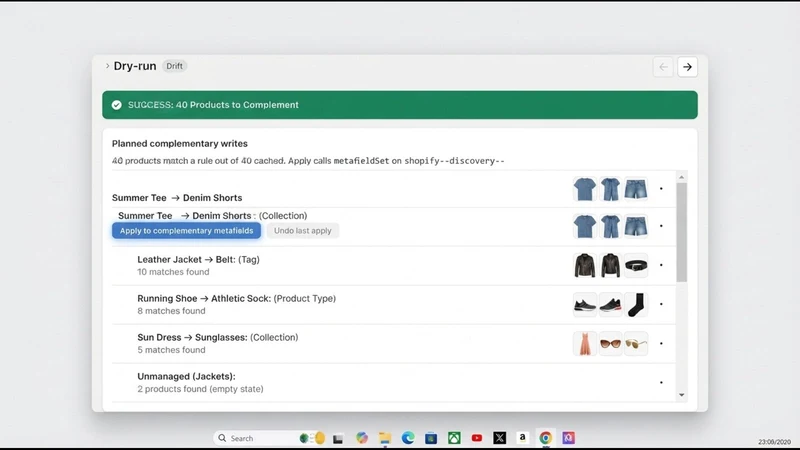Screen dimensions: 800x450
Task: Open brown sunglasses thumbnail
Action: pos(610,343)
